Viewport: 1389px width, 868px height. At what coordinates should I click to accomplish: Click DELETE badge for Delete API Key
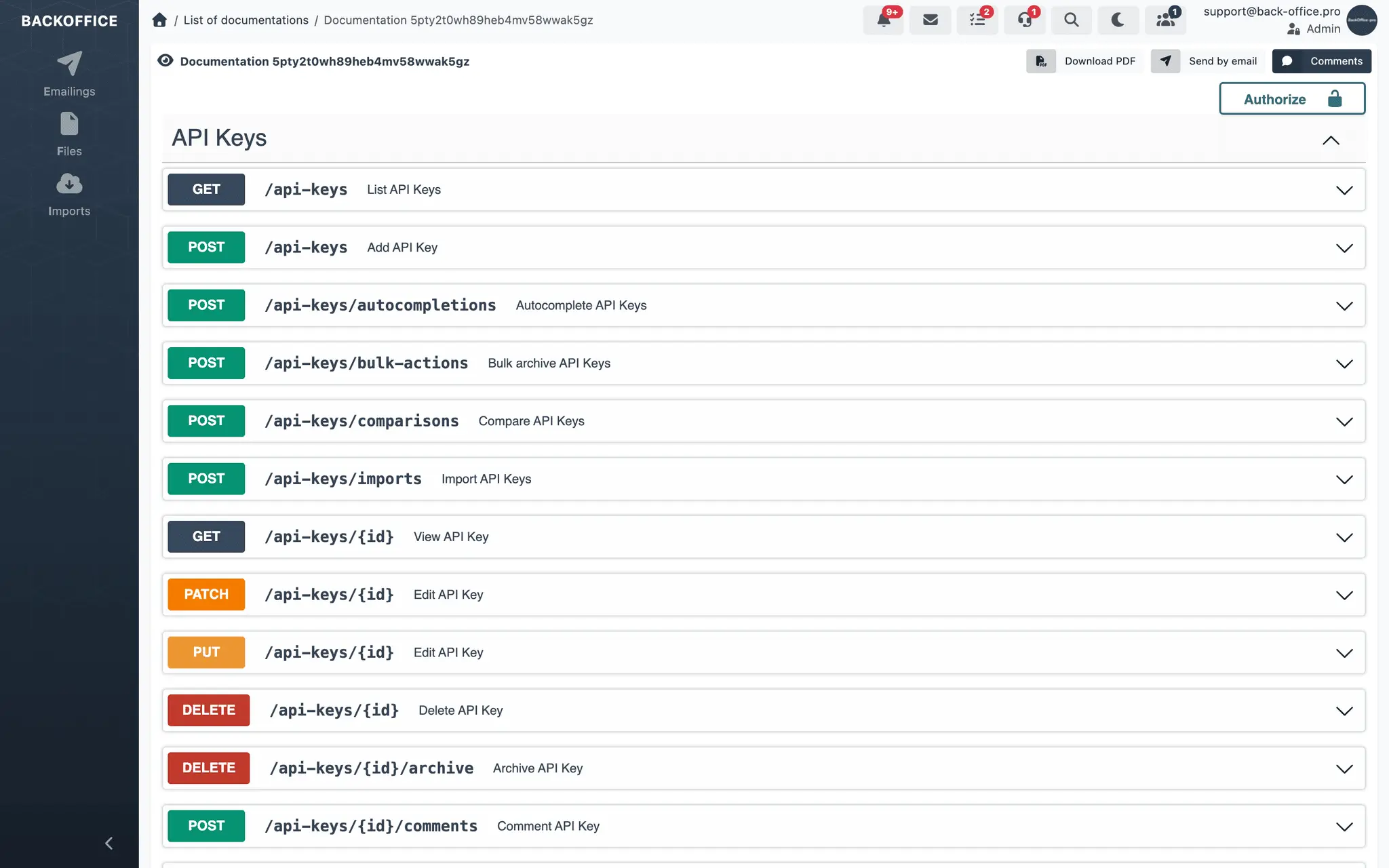208,710
